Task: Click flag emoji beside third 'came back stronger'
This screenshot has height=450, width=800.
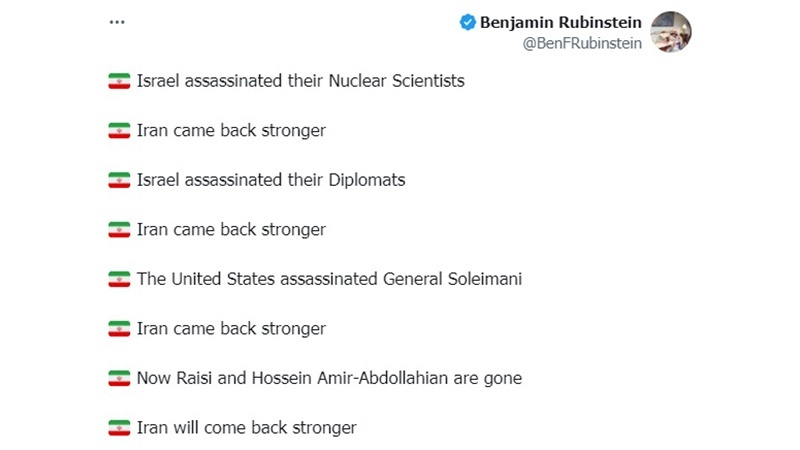Action: tap(119, 329)
